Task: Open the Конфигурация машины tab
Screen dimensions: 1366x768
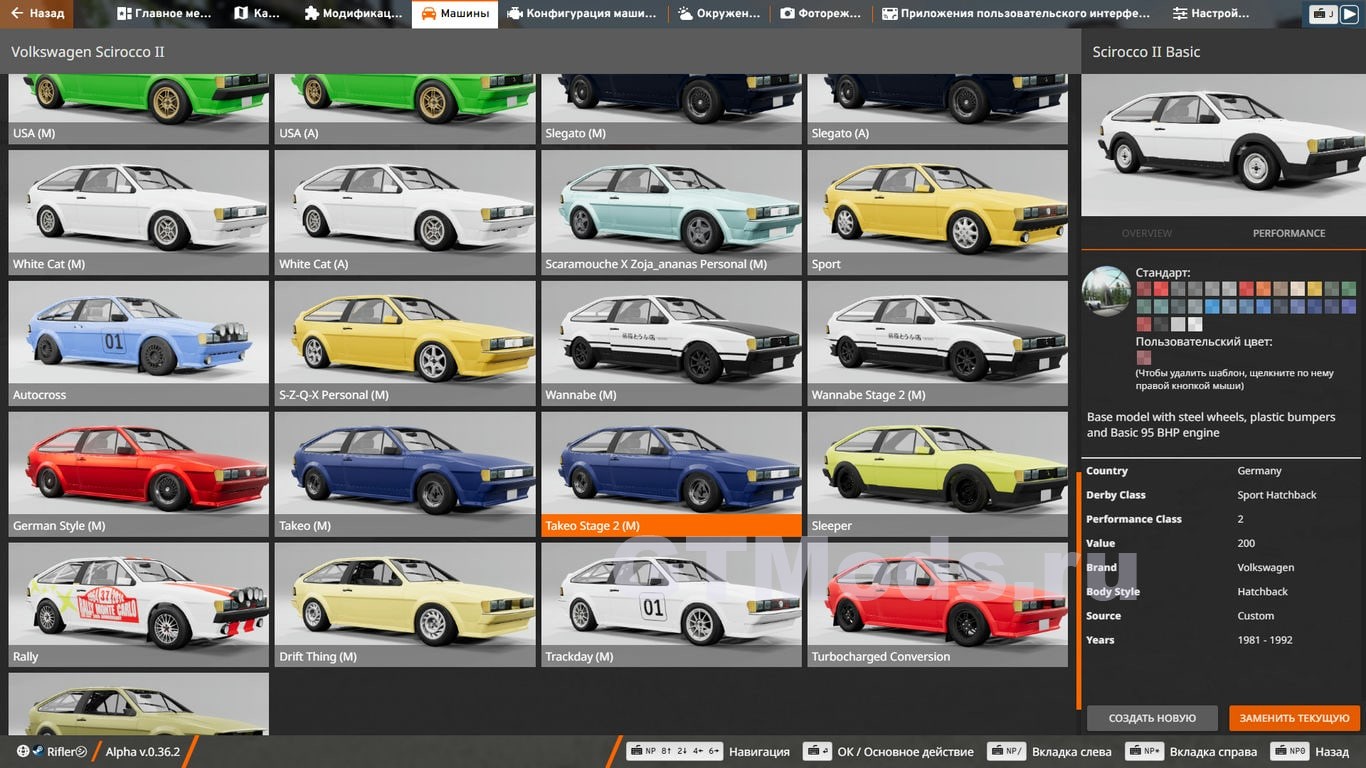Action: [582, 14]
